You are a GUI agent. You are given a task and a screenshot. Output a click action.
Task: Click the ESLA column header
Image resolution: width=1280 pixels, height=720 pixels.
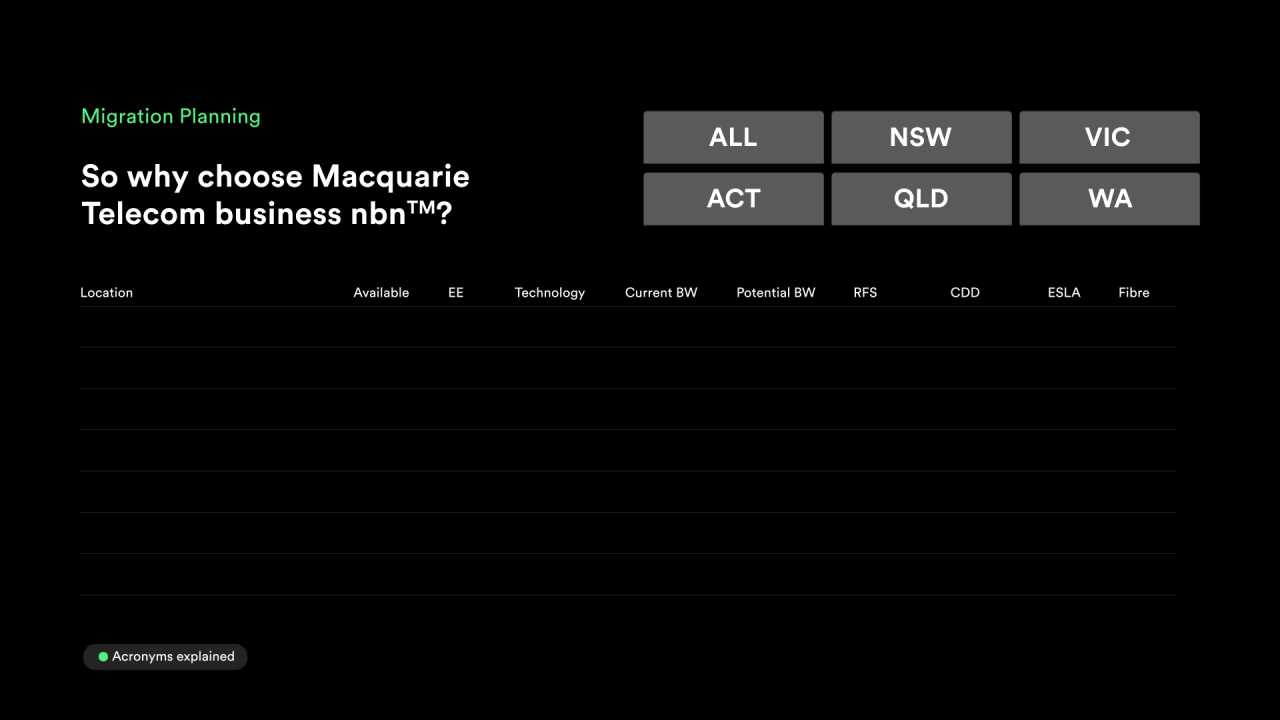point(1064,292)
